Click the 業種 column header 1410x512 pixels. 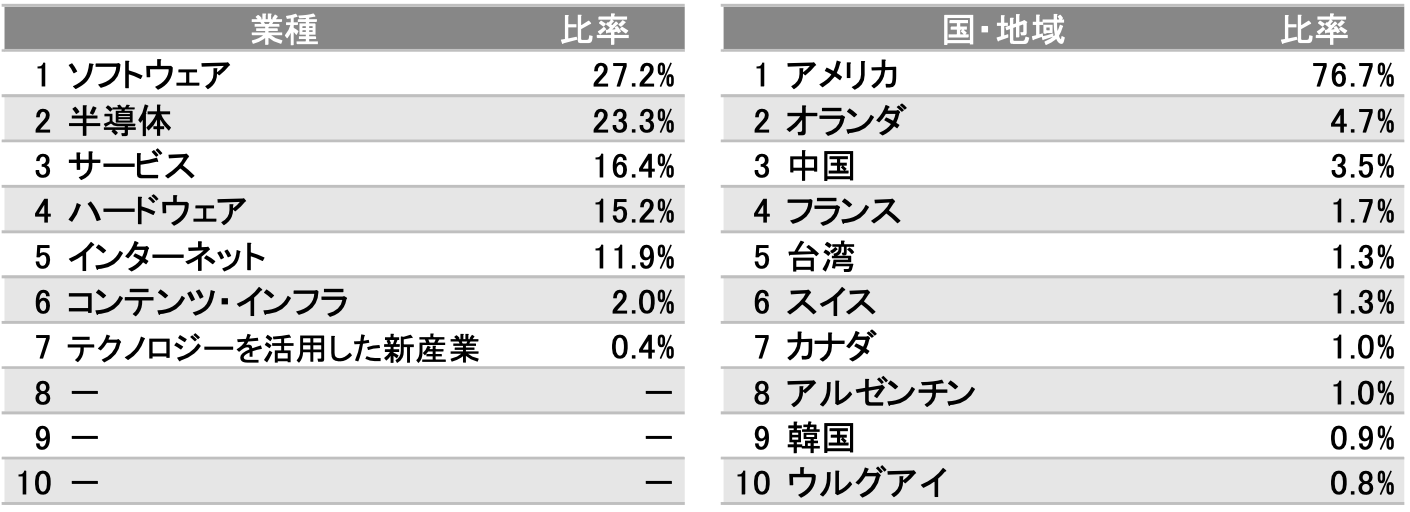(284, 31)
